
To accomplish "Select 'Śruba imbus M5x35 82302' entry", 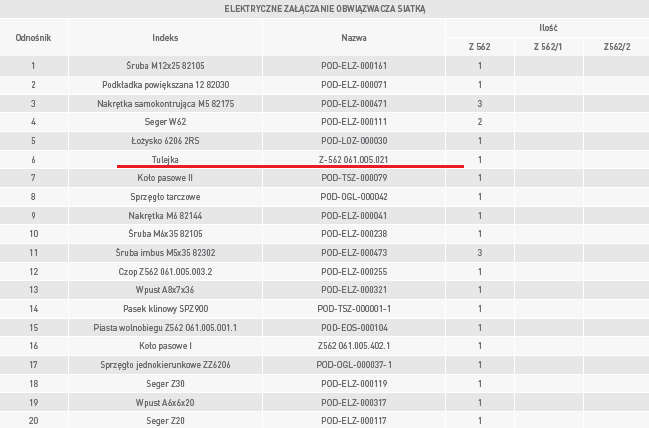I will (165, 252).
